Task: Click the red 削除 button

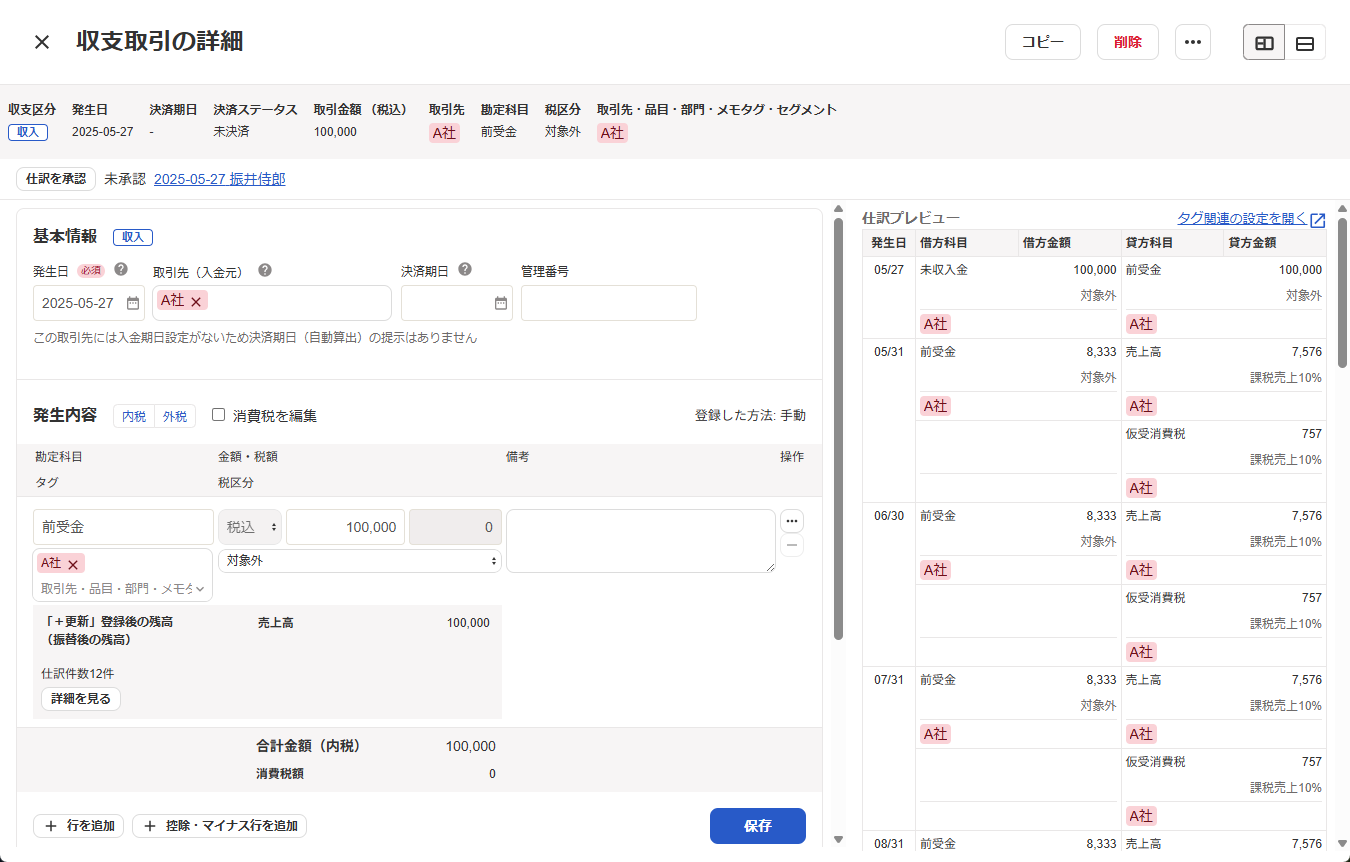Action: pos(1128,42)
